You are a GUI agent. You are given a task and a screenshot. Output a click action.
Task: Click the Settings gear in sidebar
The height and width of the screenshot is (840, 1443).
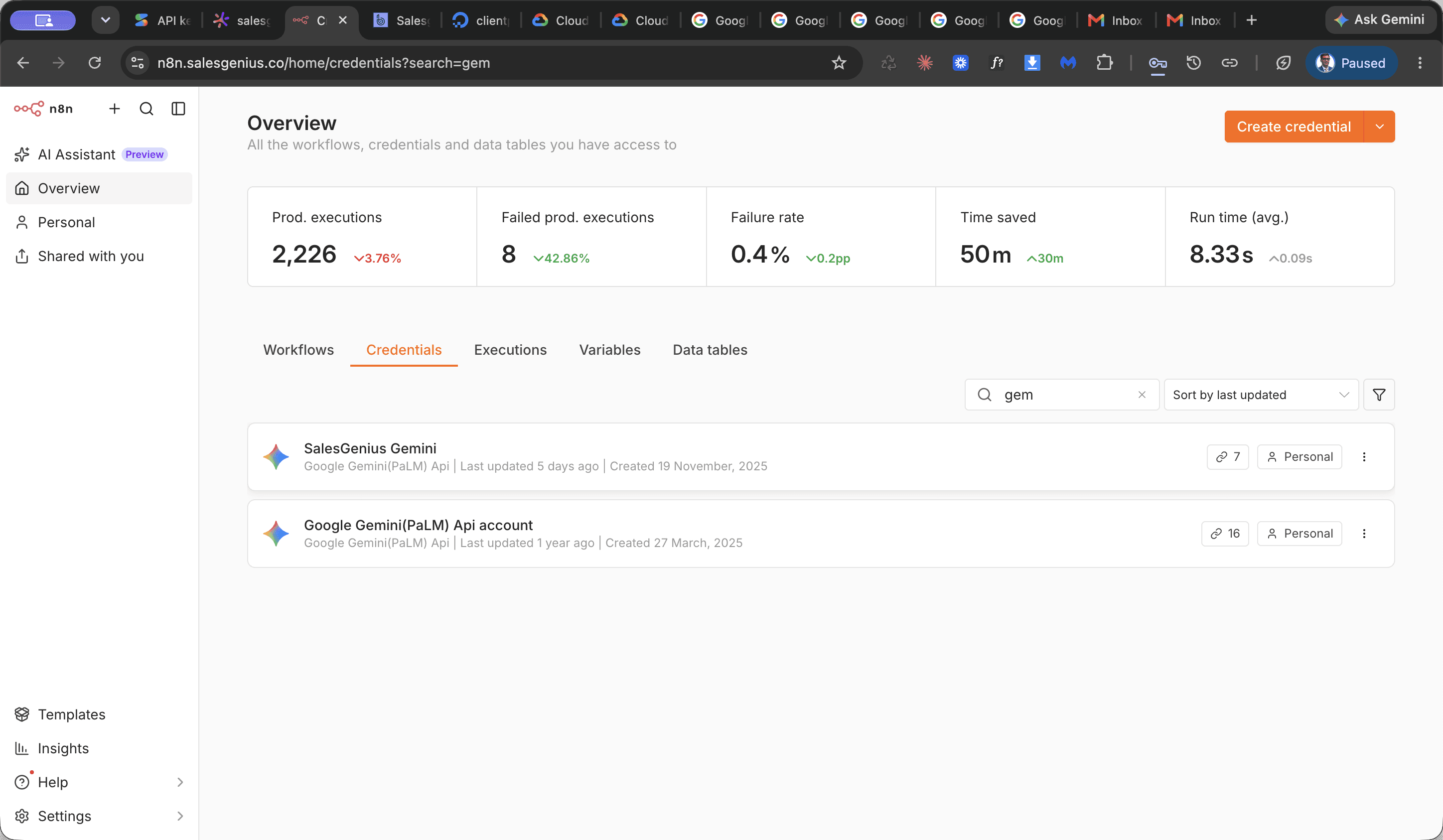click(22, 816)
